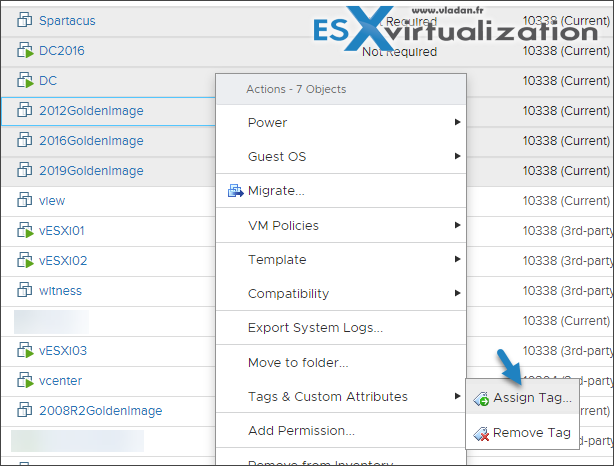The width and height of the screenshot is (614, 466).
Task: Open the Compatibility submenu
Action: 341,294
